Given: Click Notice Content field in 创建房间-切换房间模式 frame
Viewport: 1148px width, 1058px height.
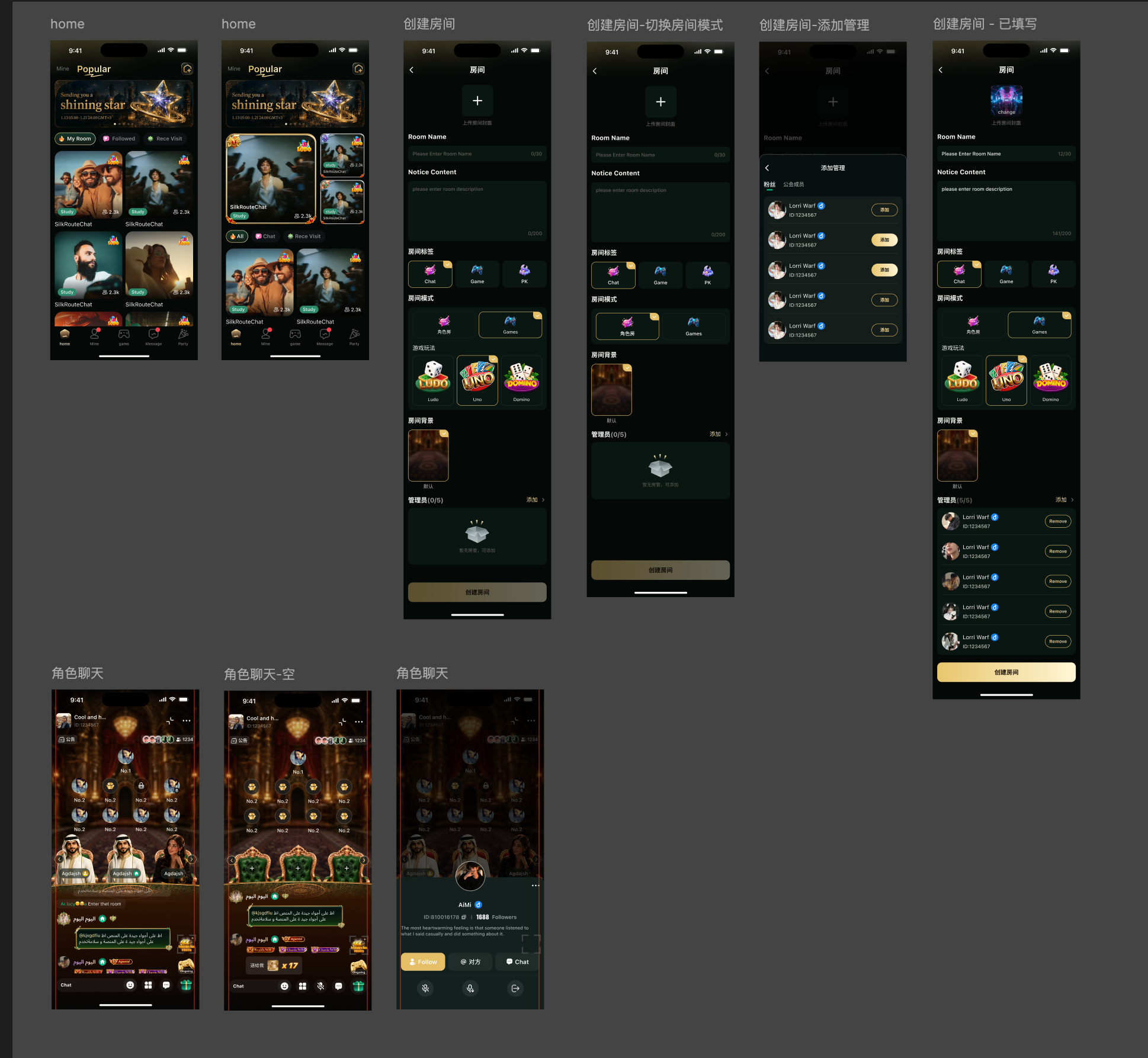Looking at the screenshot, I should [660, 213].
